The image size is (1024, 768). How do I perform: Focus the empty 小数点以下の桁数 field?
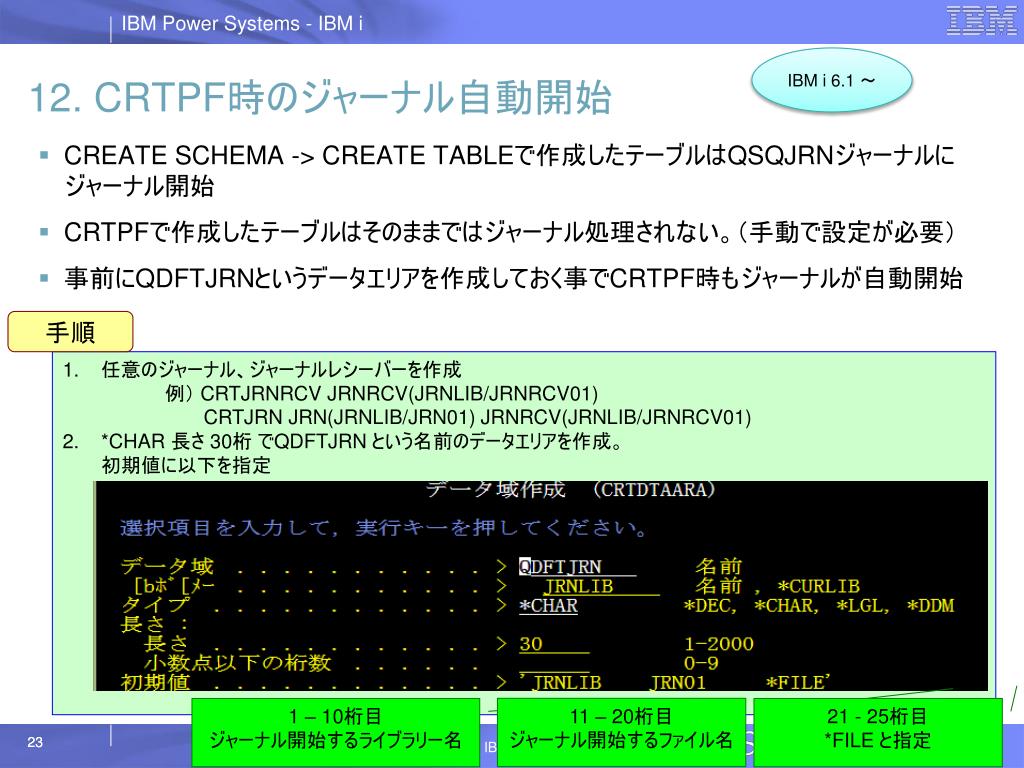click(x=554, y=664)
